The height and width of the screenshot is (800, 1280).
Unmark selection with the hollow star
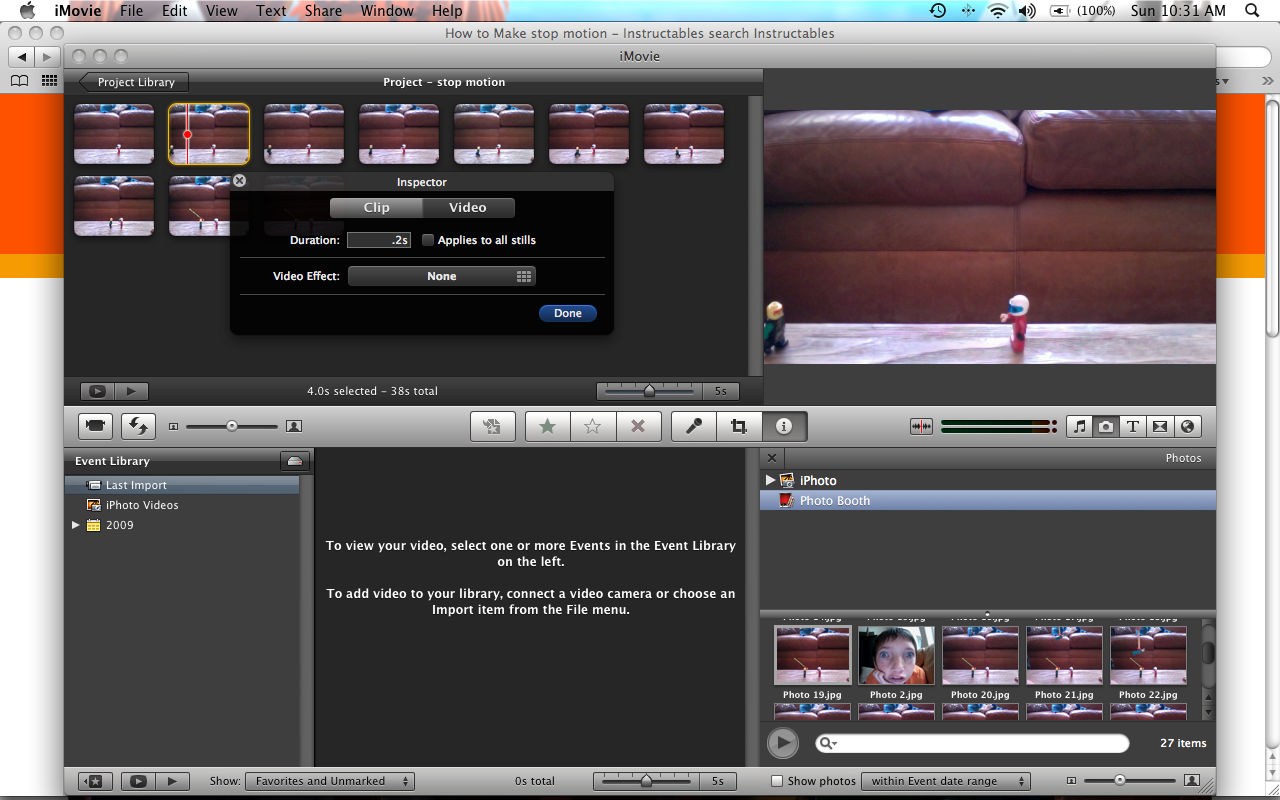click(593, 426)
